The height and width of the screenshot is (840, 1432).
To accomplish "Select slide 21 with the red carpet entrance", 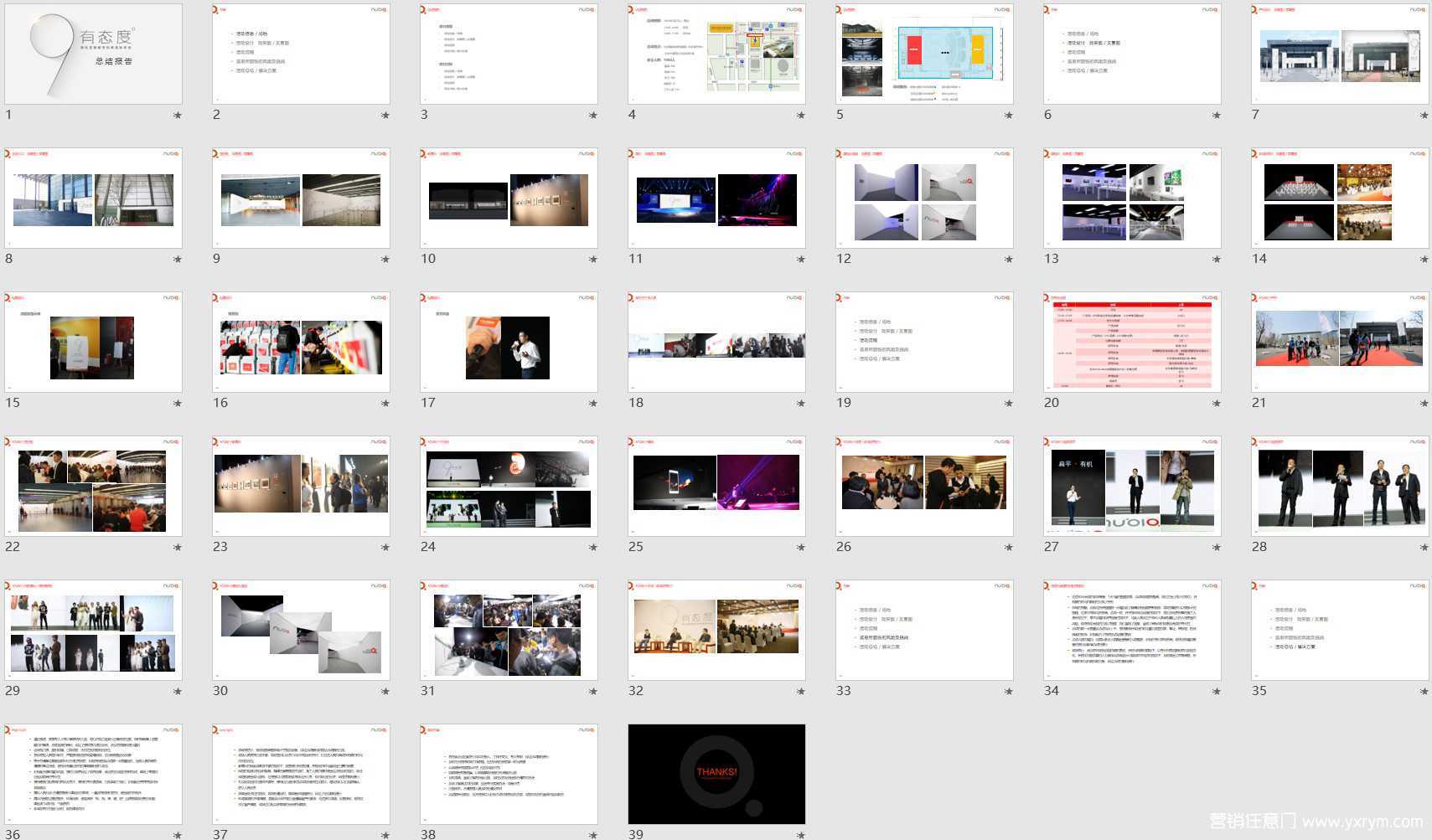I will [1340, 343].
